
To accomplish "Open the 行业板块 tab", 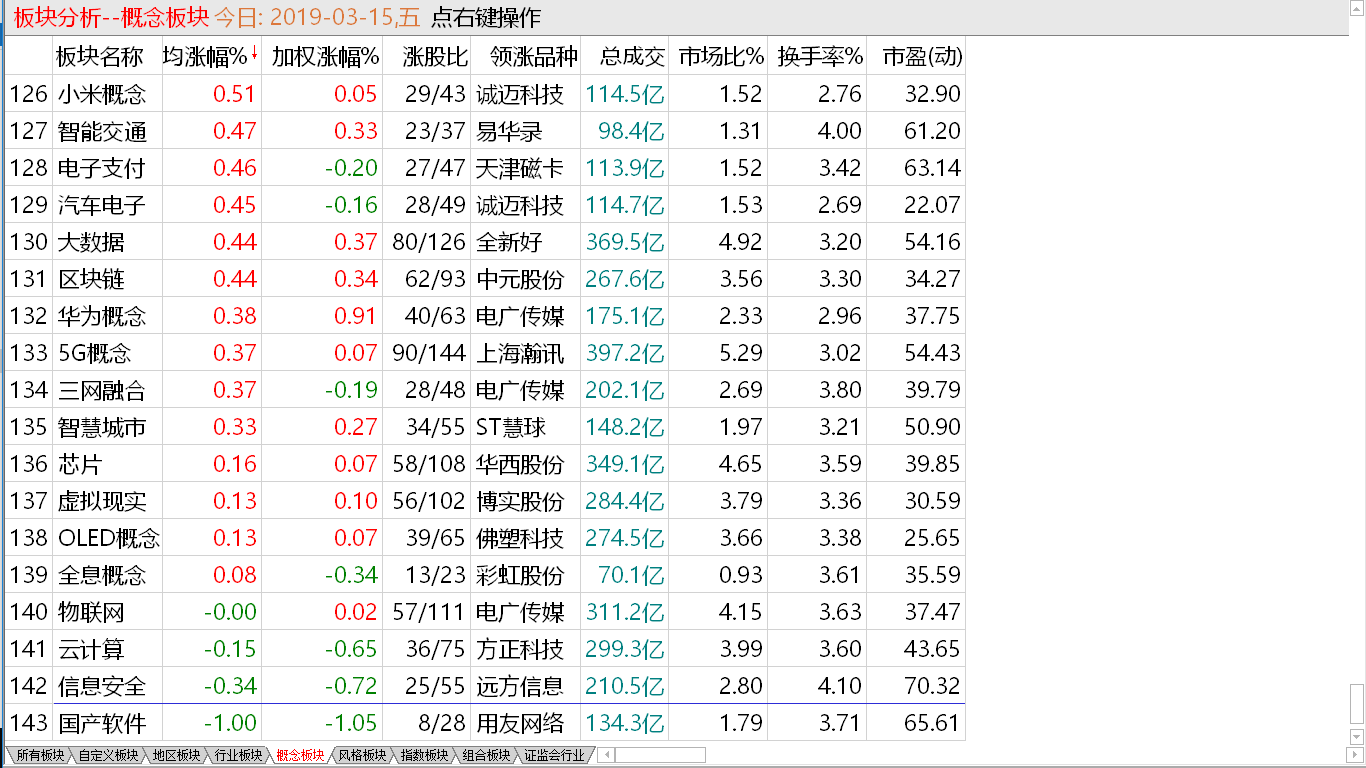I will (238, 755).
